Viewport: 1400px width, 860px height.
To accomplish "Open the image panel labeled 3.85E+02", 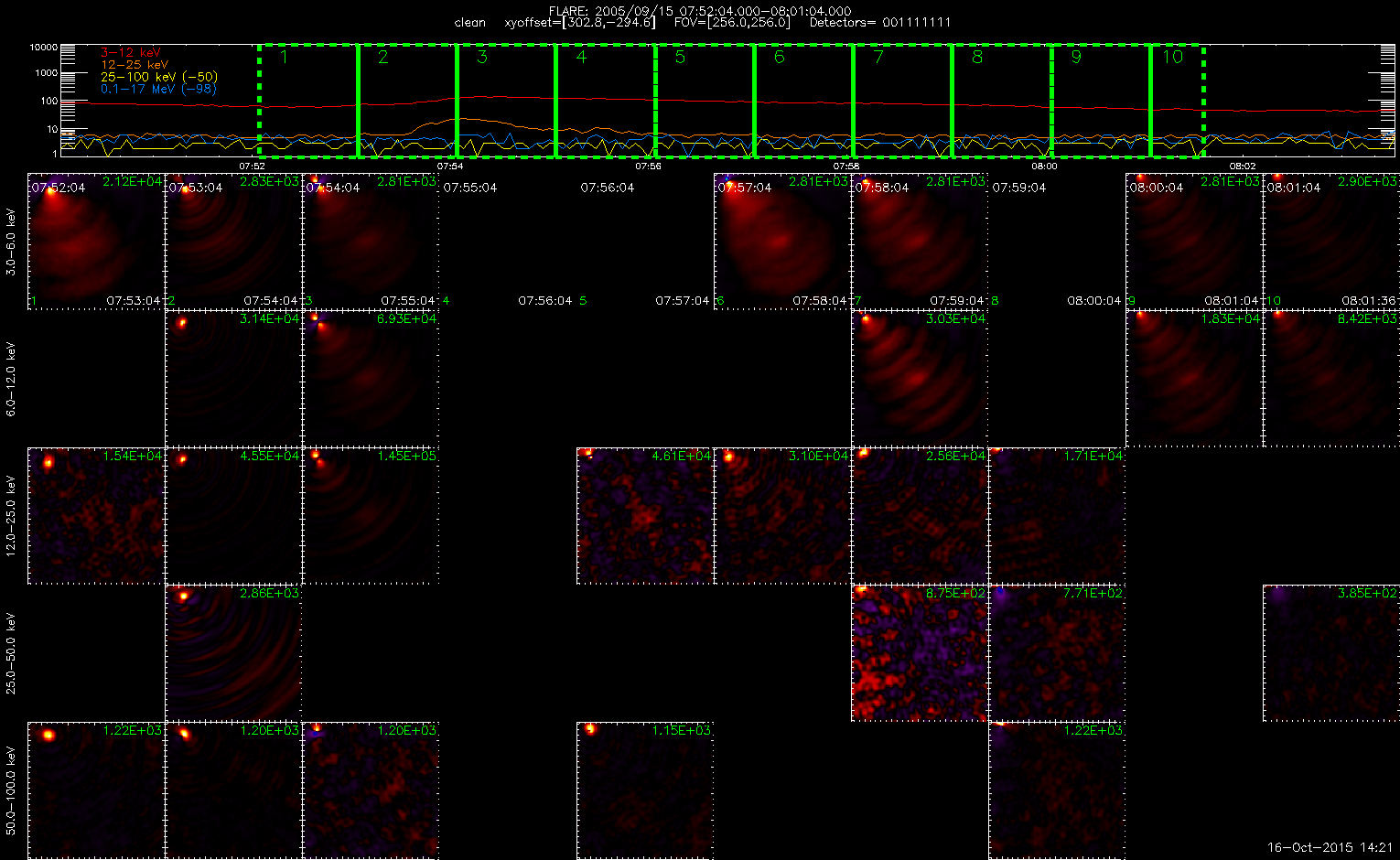I will click(1331, 652).
